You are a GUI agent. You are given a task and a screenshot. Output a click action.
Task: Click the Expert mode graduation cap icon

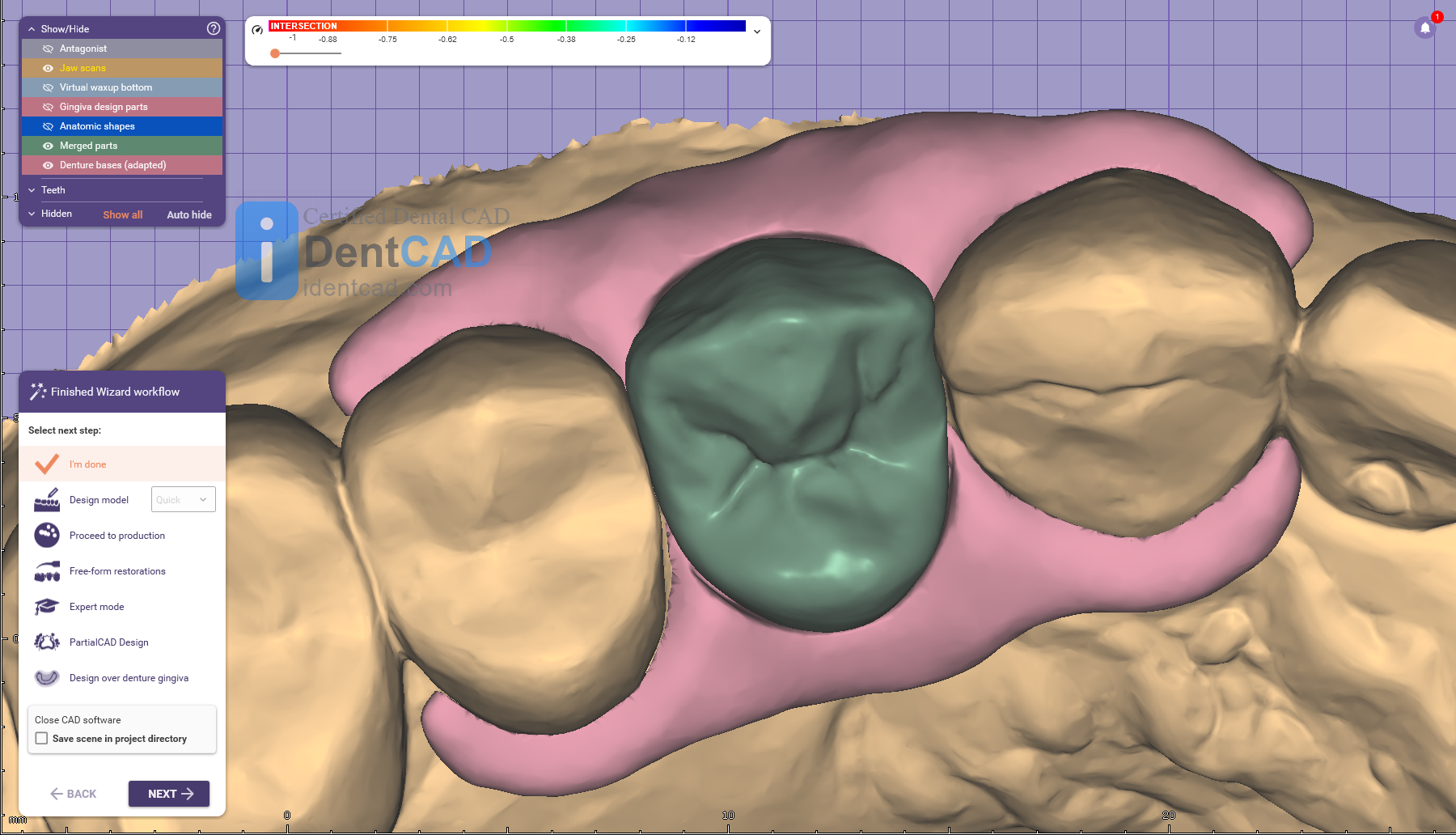47,607
